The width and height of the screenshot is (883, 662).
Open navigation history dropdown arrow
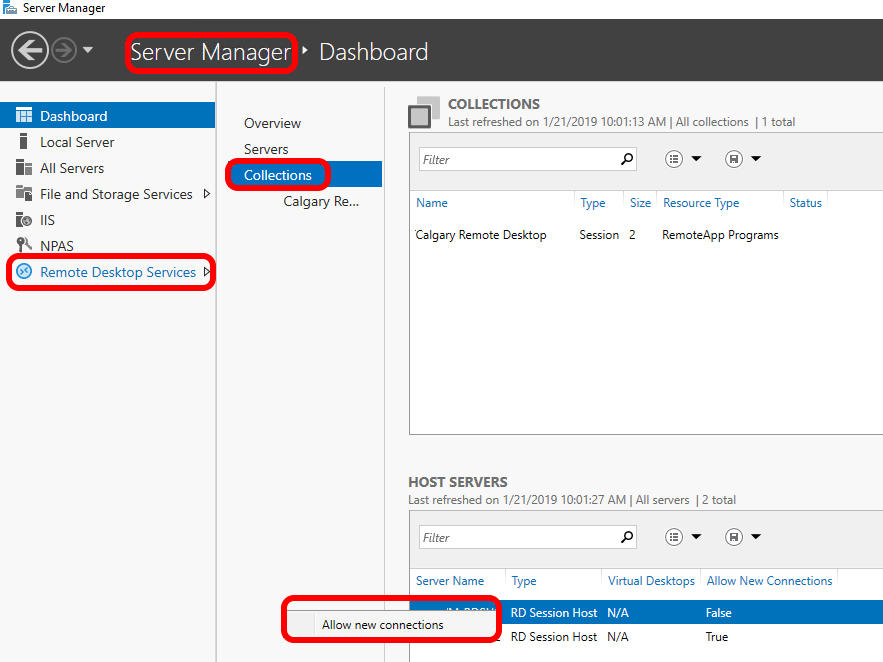[88, 51]
